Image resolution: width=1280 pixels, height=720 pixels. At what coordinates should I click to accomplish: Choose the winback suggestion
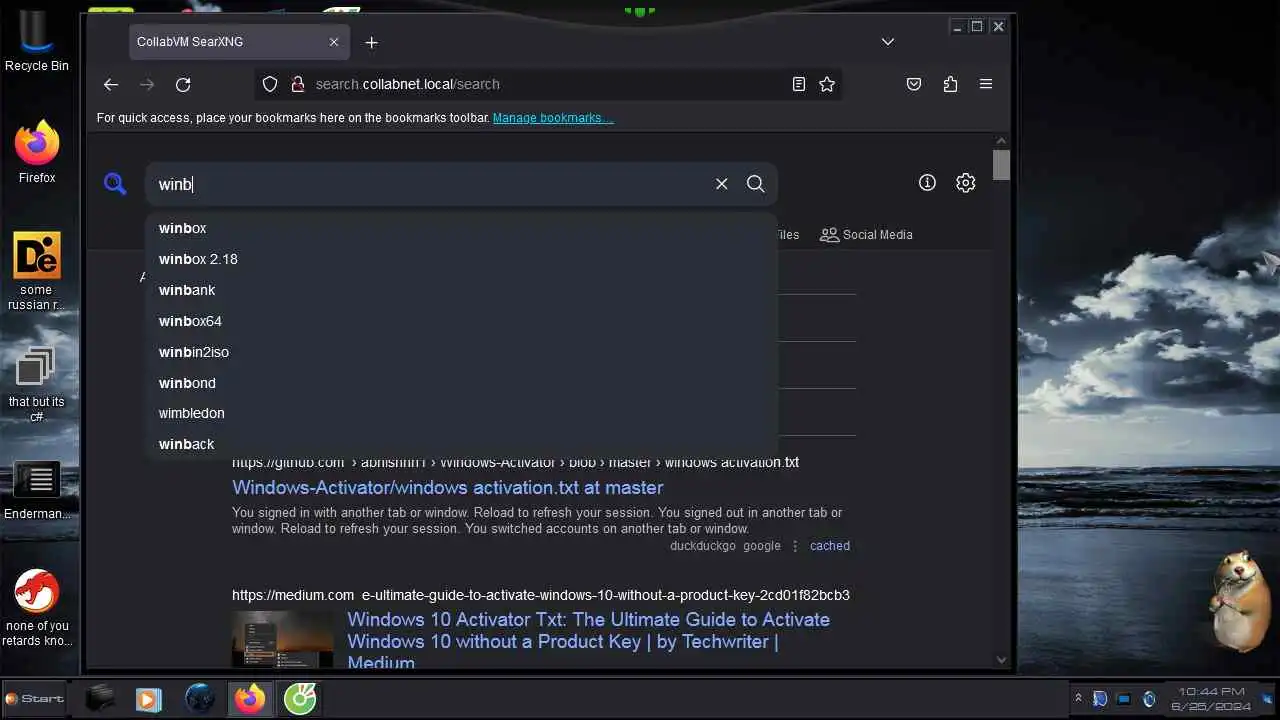(461, 444)
